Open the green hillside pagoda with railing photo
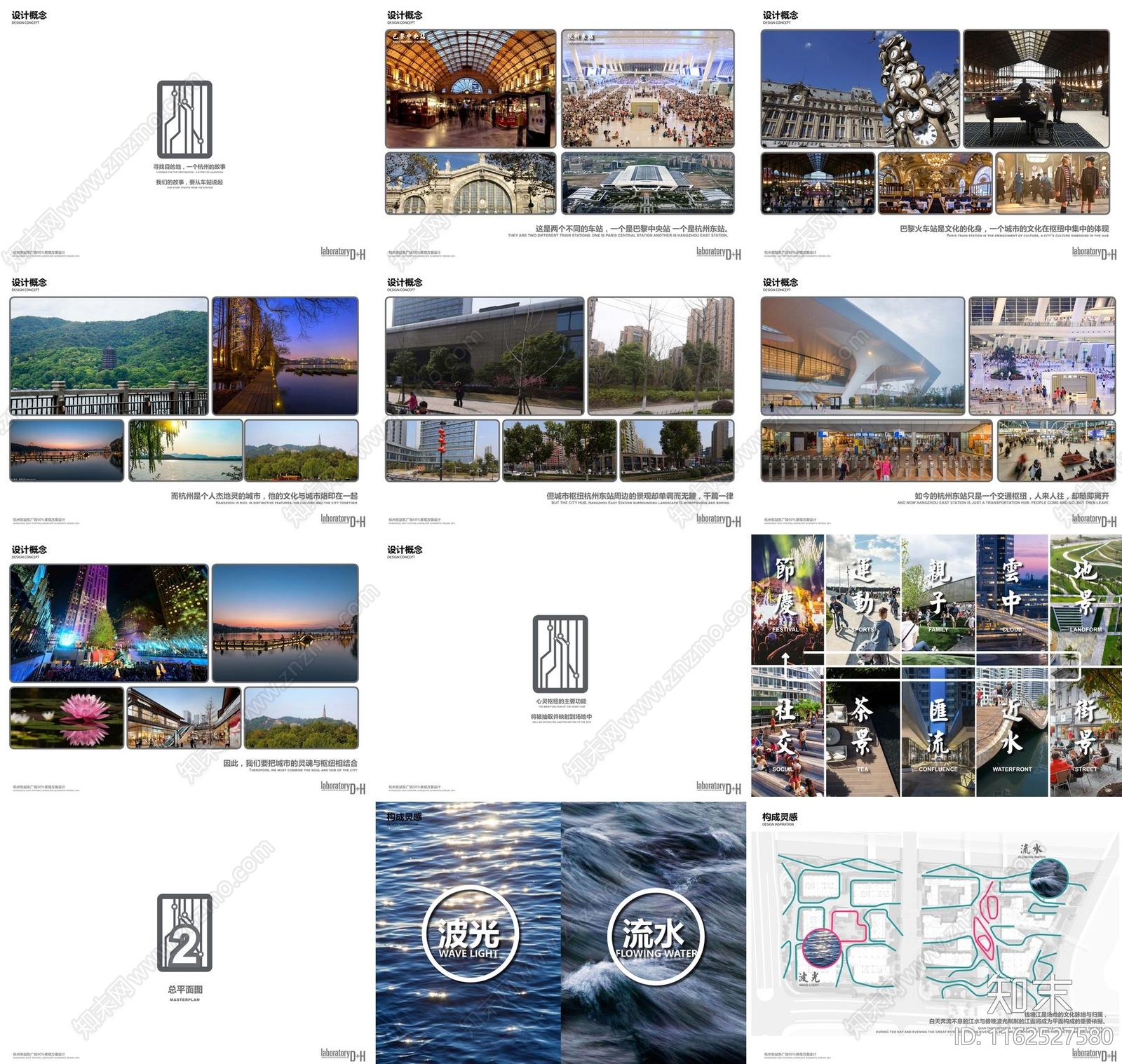1122x1064 pixels. (x=109, y=356)
